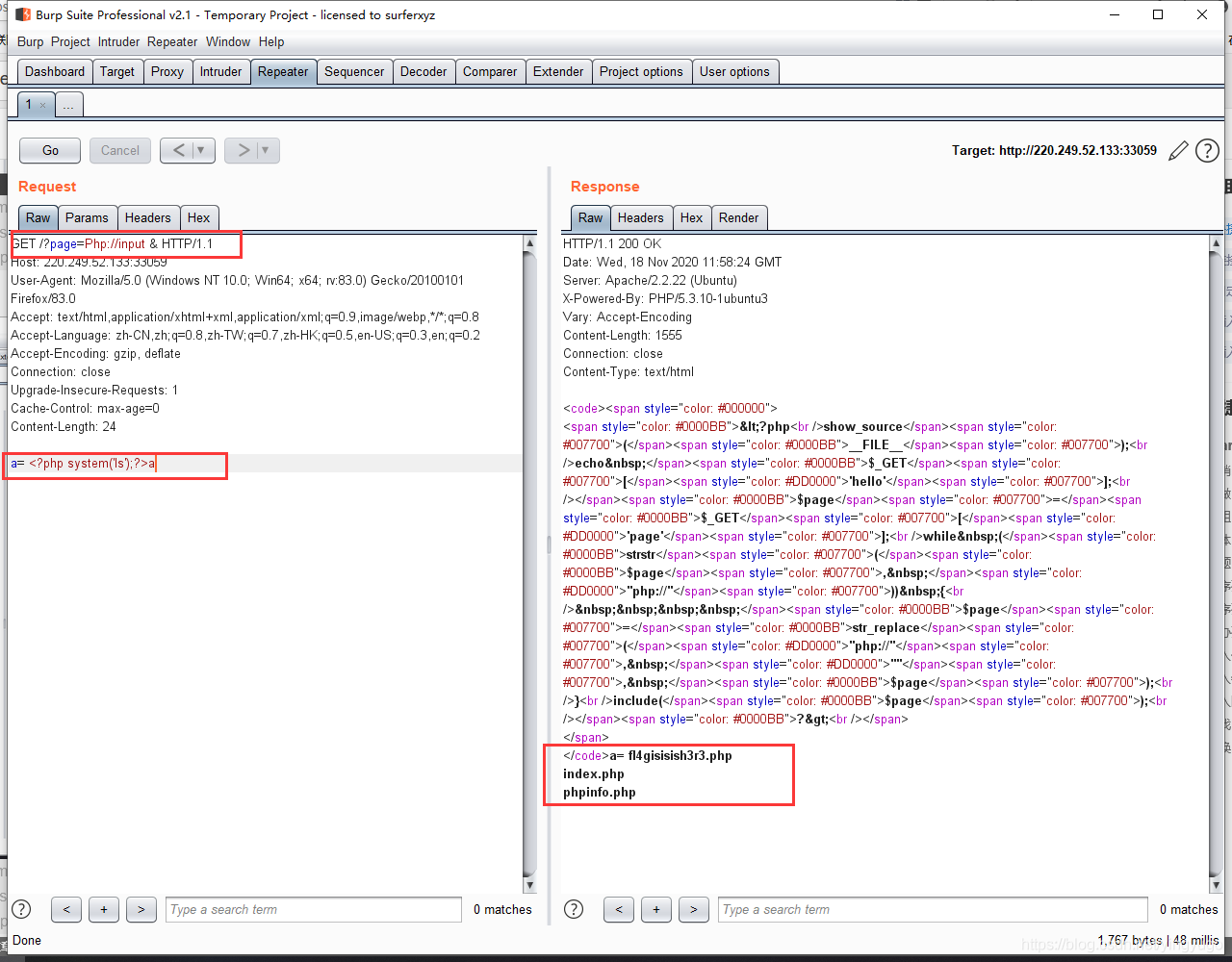Open help via the question mark beside the target
This screenshot has height=962, width=1232.
click(1207, 151)
